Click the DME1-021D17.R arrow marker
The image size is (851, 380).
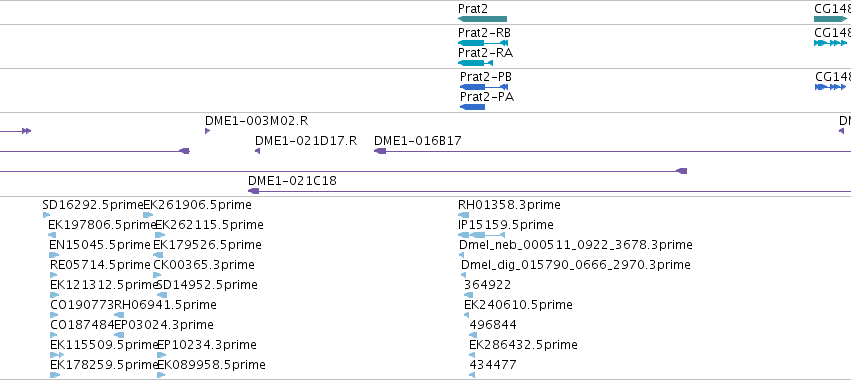pos(257,151)
